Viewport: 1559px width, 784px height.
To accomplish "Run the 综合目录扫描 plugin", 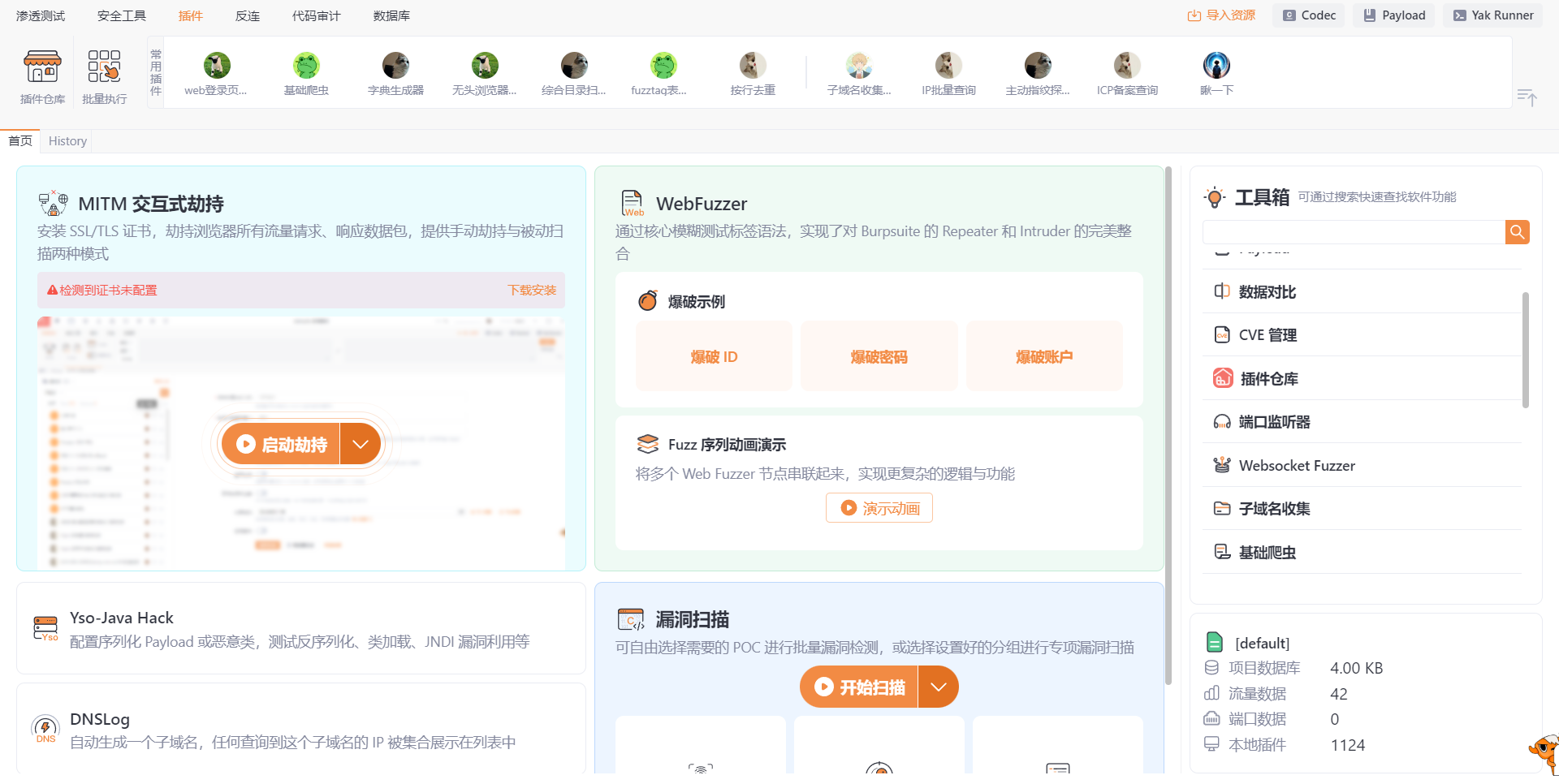I will pyautogui.click(x=573, y=73).
